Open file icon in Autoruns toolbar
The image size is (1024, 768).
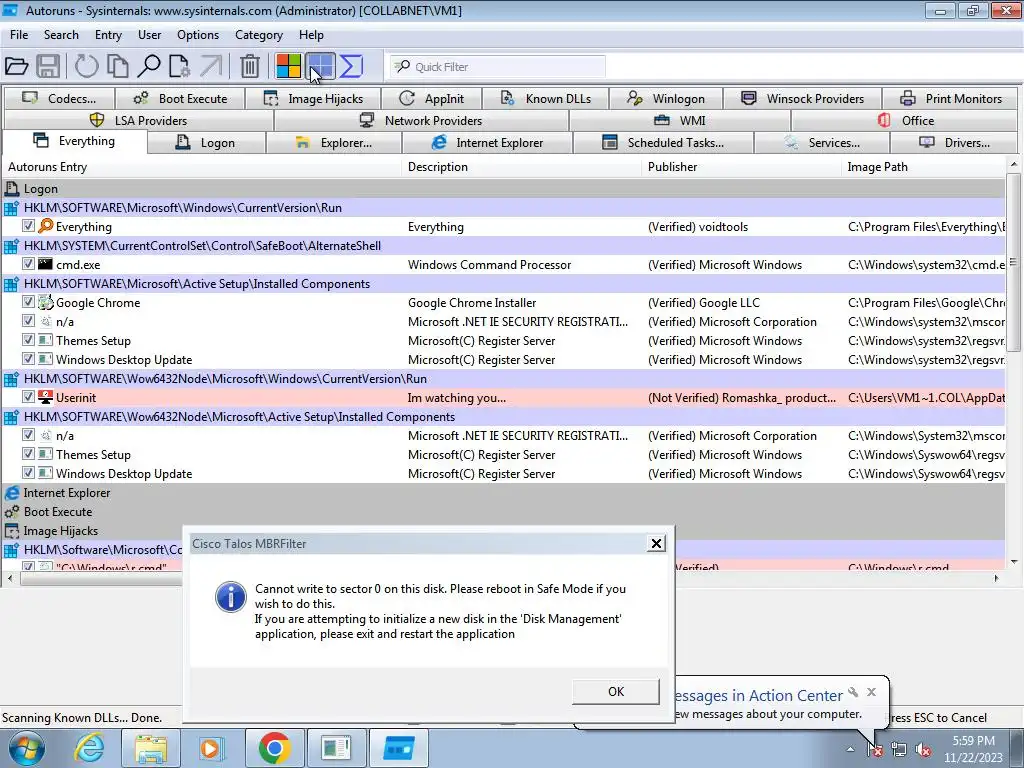[x=16, y=66]
